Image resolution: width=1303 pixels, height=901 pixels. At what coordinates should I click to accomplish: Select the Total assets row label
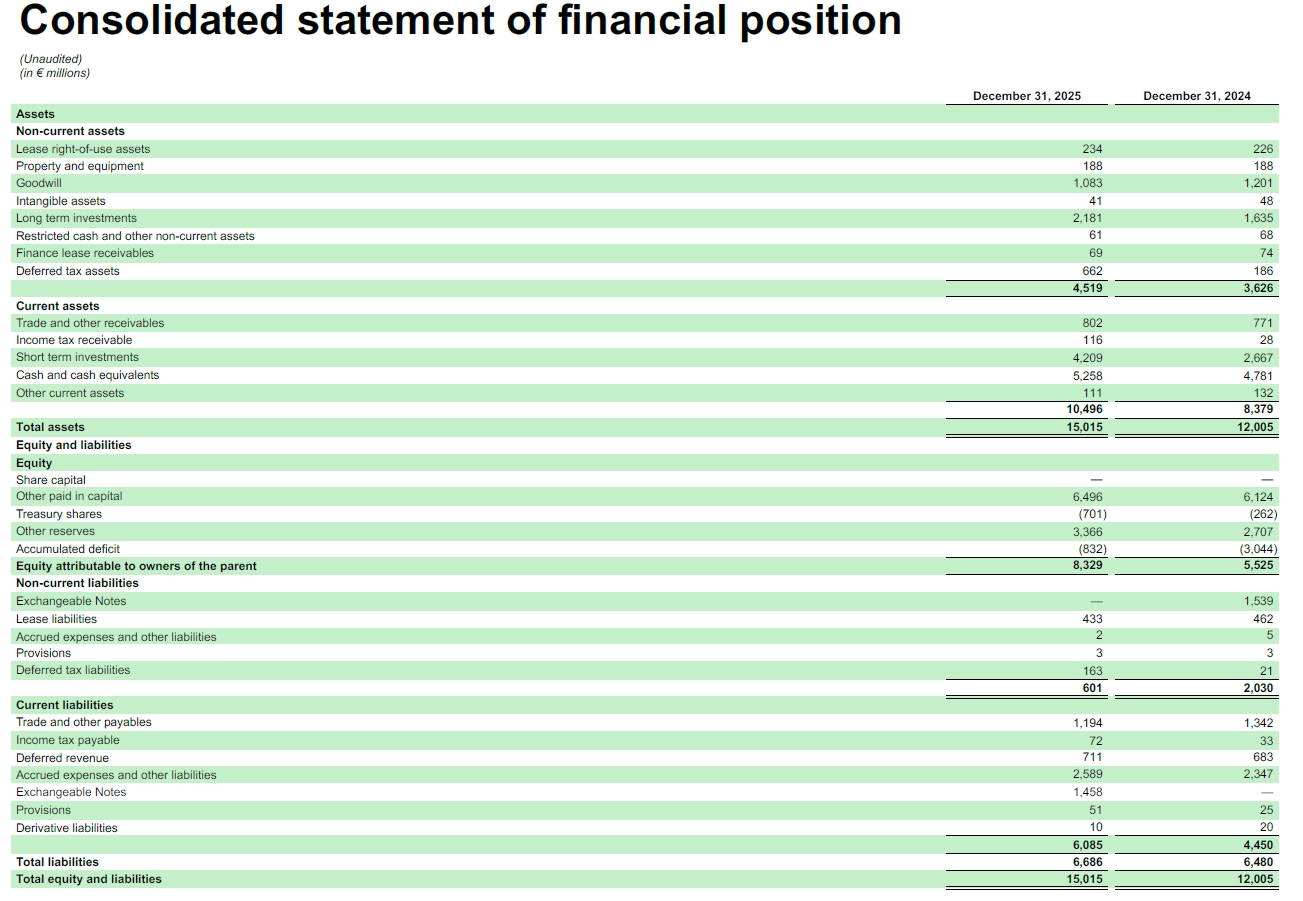coord(50,427)
